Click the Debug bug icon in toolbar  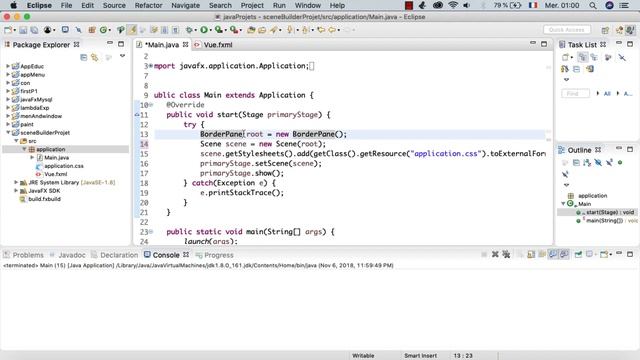[x=189, y=30]
